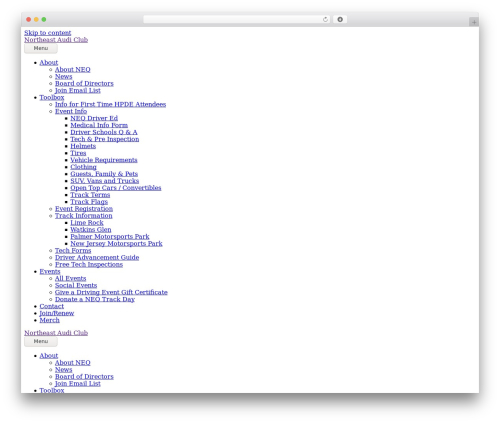Open the top Northeast Audi Club link
The height and width of the screenshot is (423, 500).
(x=56, y=40)
